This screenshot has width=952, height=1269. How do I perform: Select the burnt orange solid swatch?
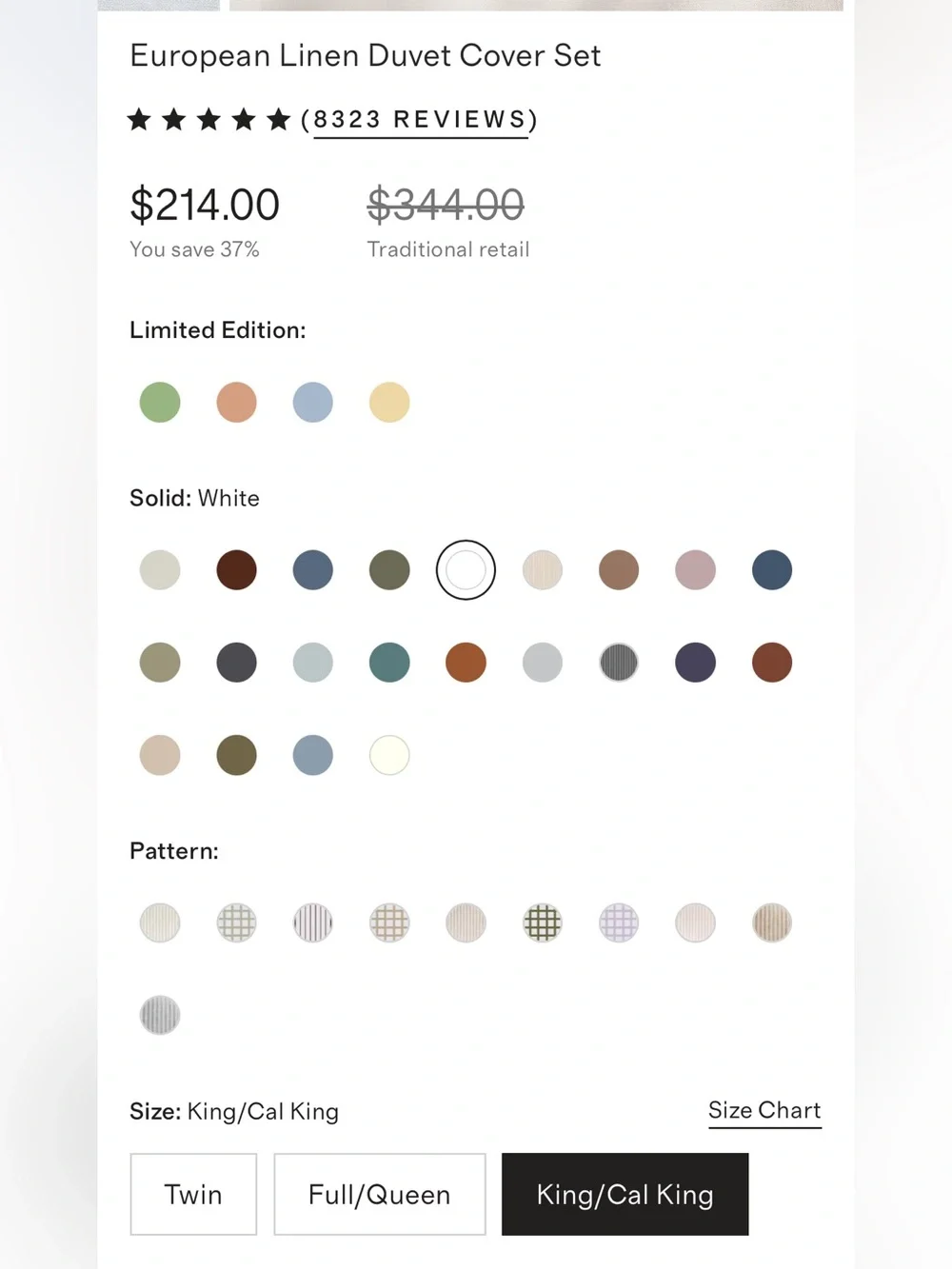pyautogui.click(x=466, y=663)
